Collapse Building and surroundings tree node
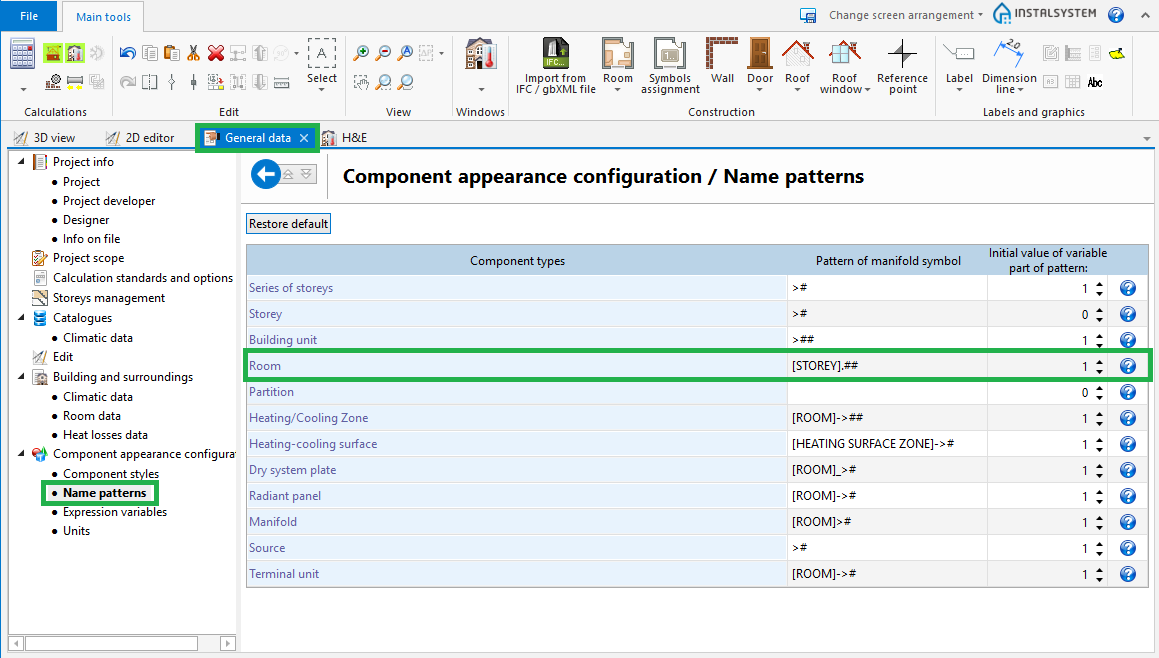This screenshot has width=1159, height=658. coord(22,377)
